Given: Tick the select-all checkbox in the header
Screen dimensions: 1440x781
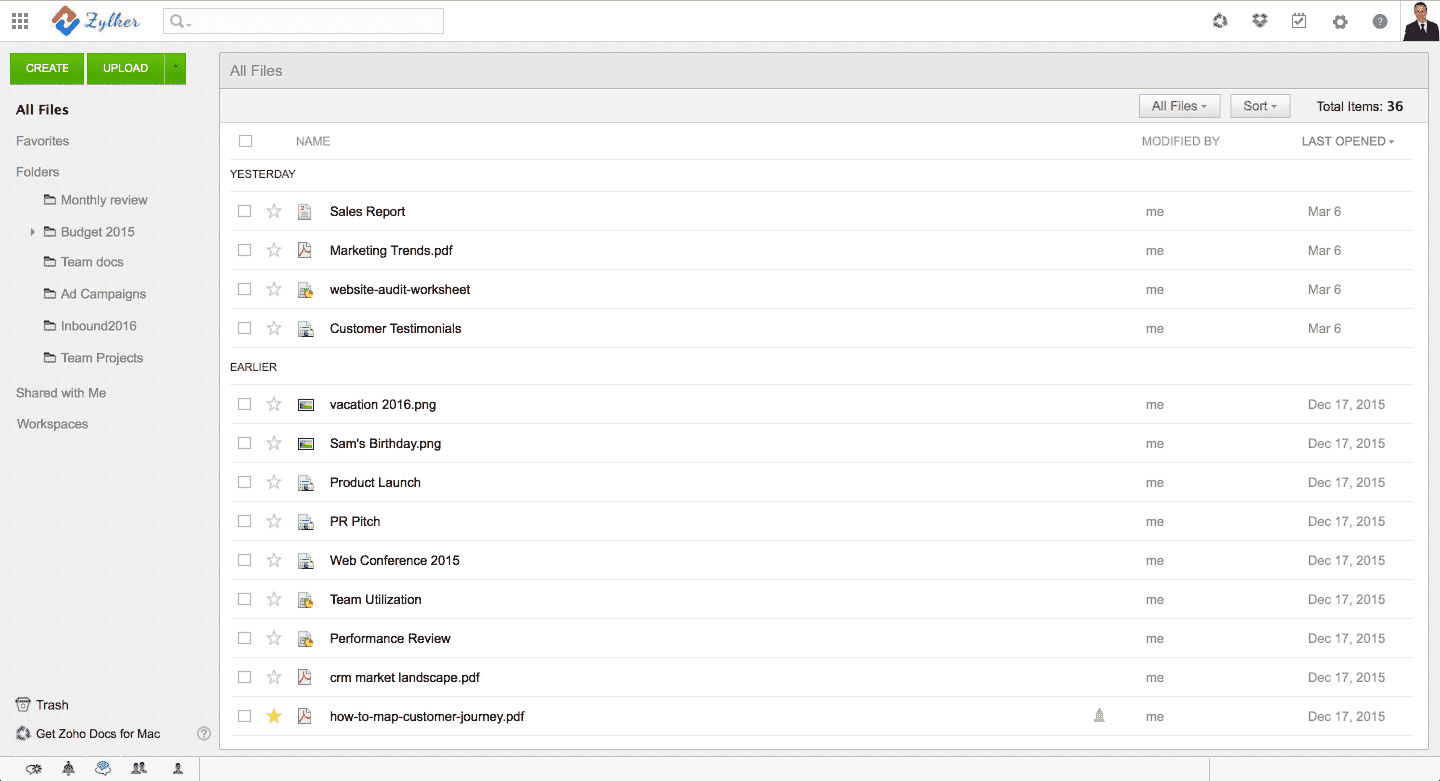Looking at the screenshot, I should pos(245,141).
